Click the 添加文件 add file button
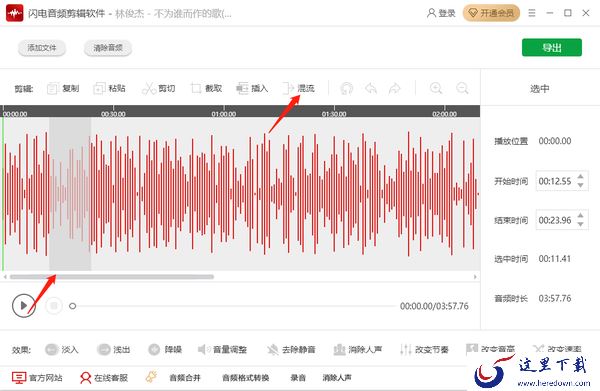This screenshot has width=600, height=391. pos(42,48)
